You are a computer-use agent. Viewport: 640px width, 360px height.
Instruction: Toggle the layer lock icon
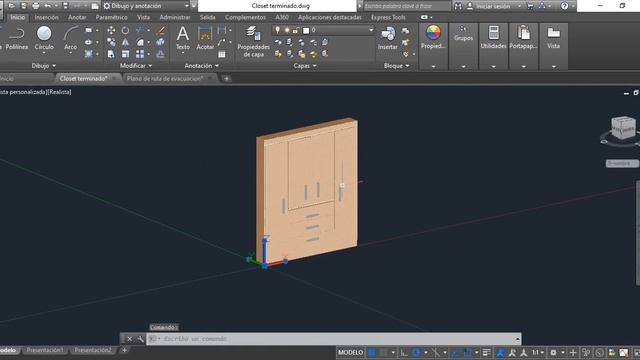coord(296,30)
